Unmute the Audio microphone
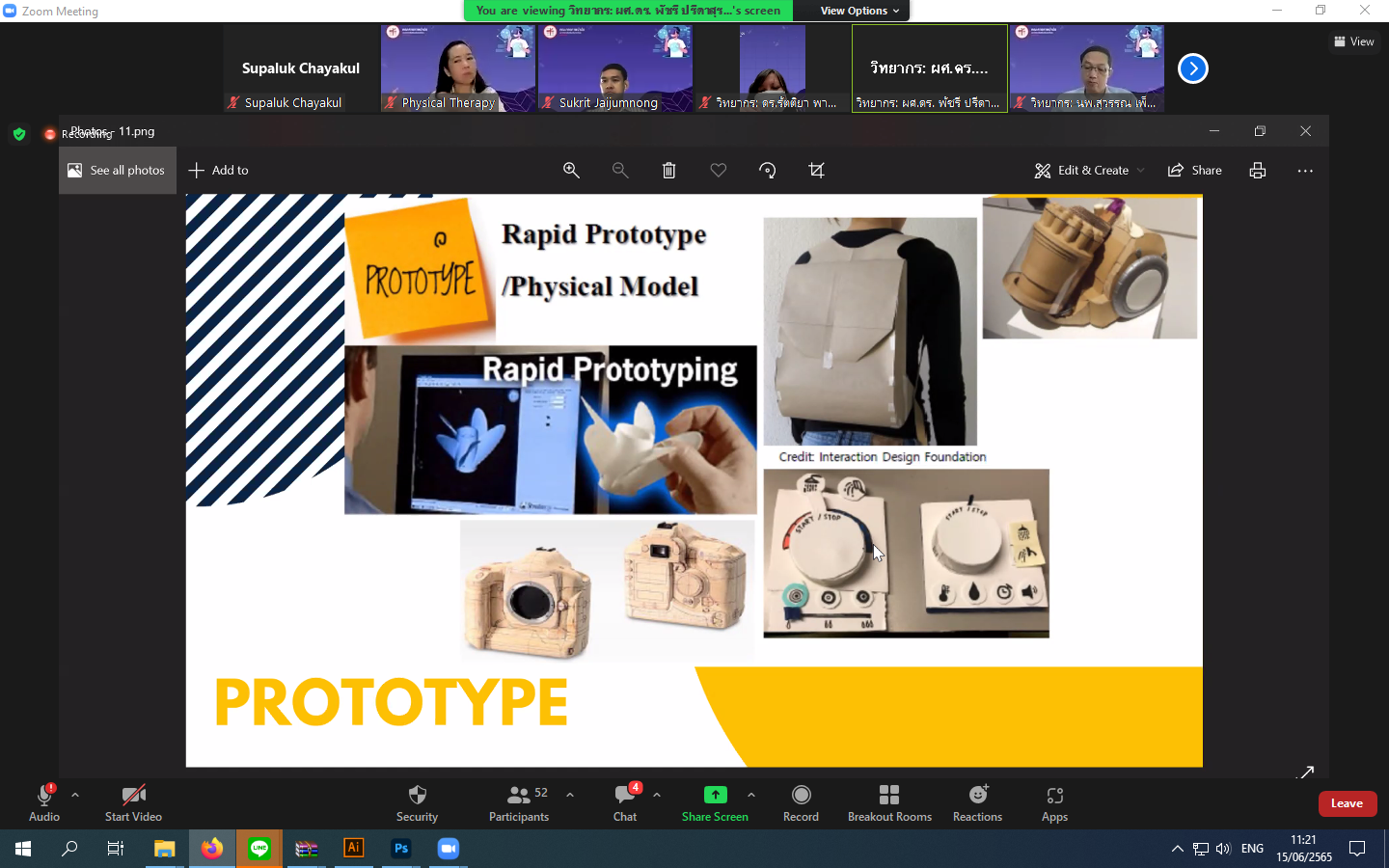Image resolution: width=1389 pixels, height=868 pixels. [44, 802]
